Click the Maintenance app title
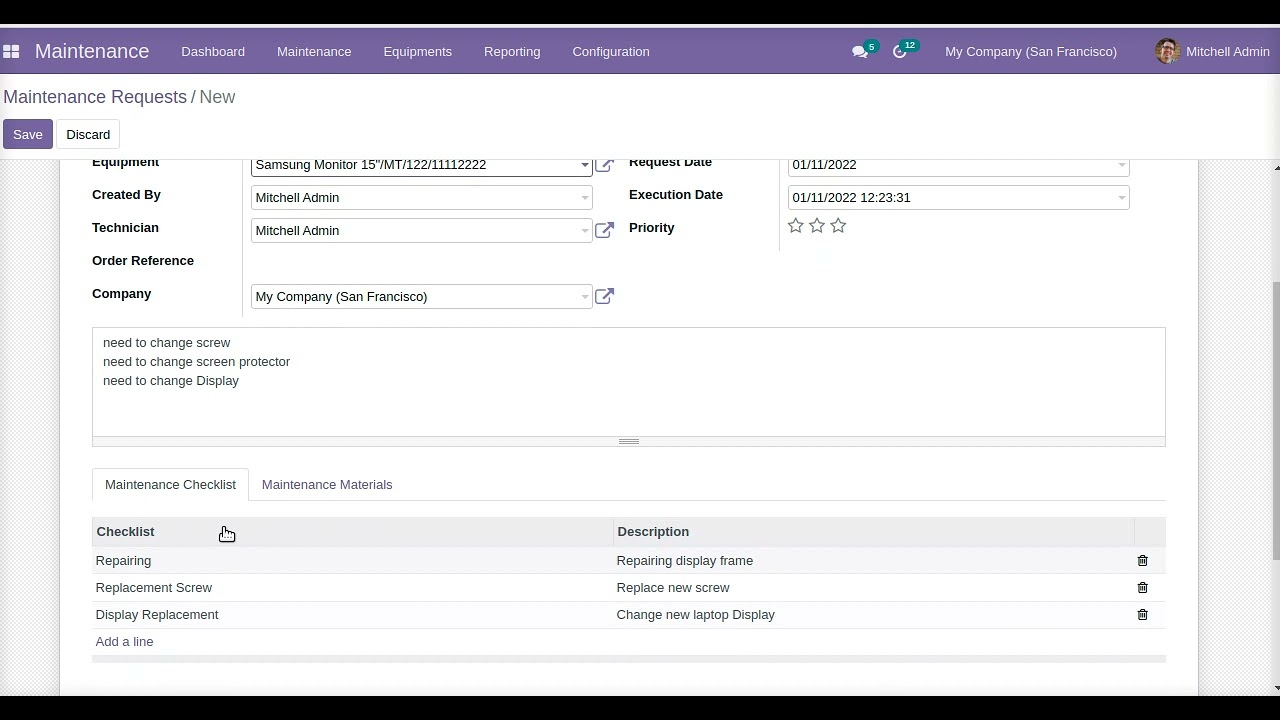 click(x=92, y=51)
